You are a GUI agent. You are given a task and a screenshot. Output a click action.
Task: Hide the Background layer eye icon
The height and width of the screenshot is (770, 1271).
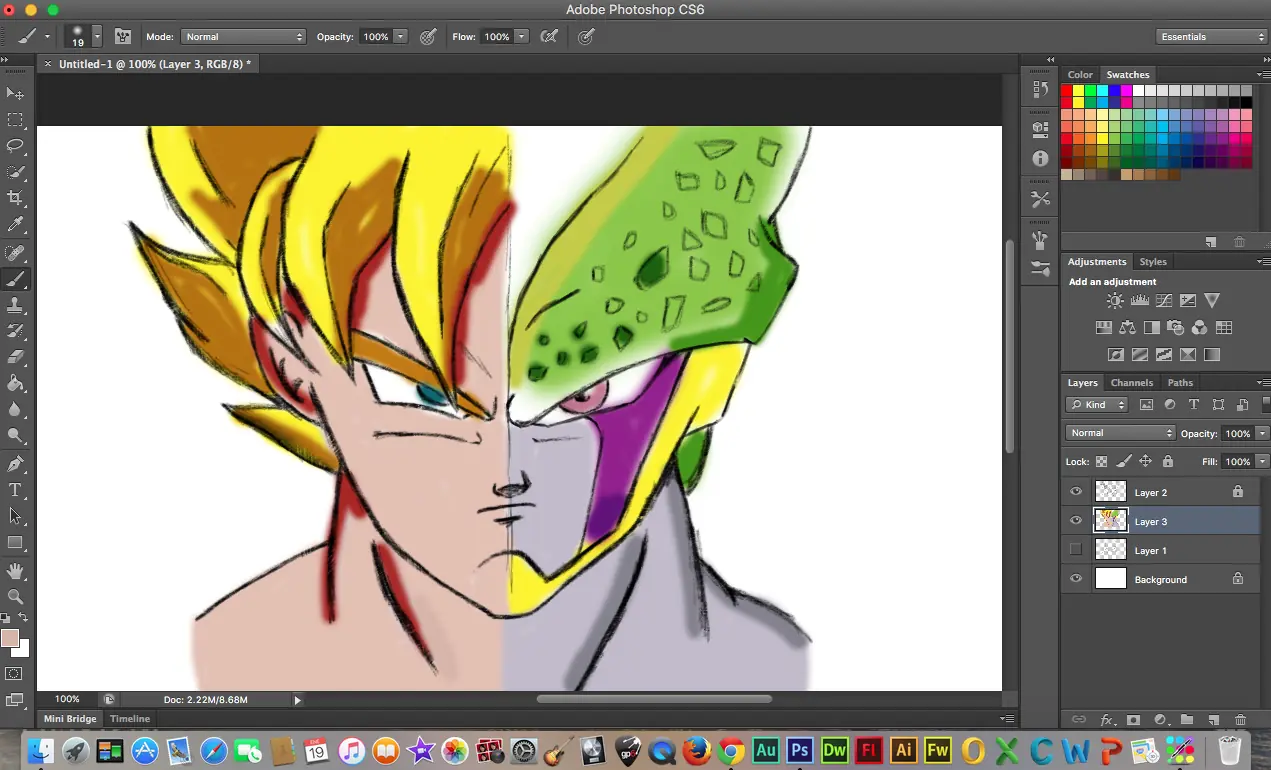(x=1076, y=579)
